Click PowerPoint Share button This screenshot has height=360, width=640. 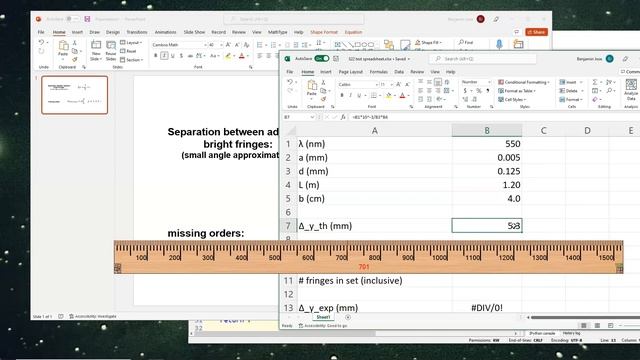click(536, 32)
